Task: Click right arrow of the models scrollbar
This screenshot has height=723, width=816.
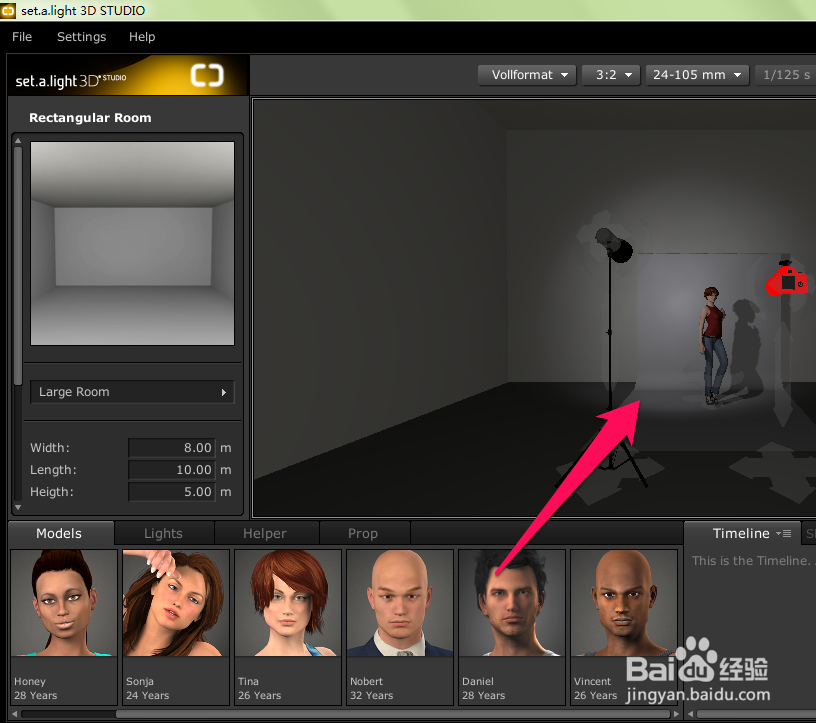Action: tap(676, 714)
